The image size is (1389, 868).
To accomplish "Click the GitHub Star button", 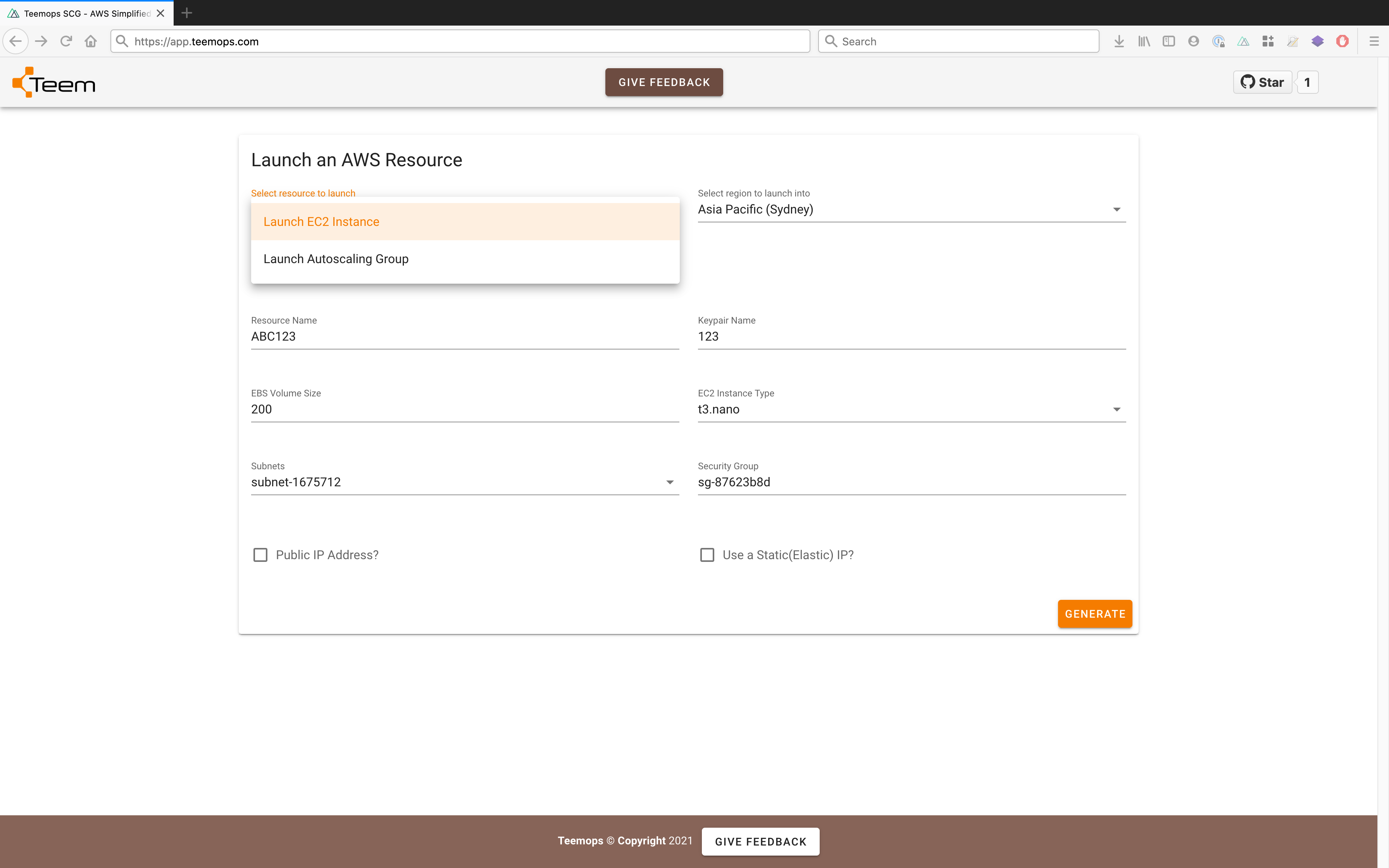I will (1262, 82).
